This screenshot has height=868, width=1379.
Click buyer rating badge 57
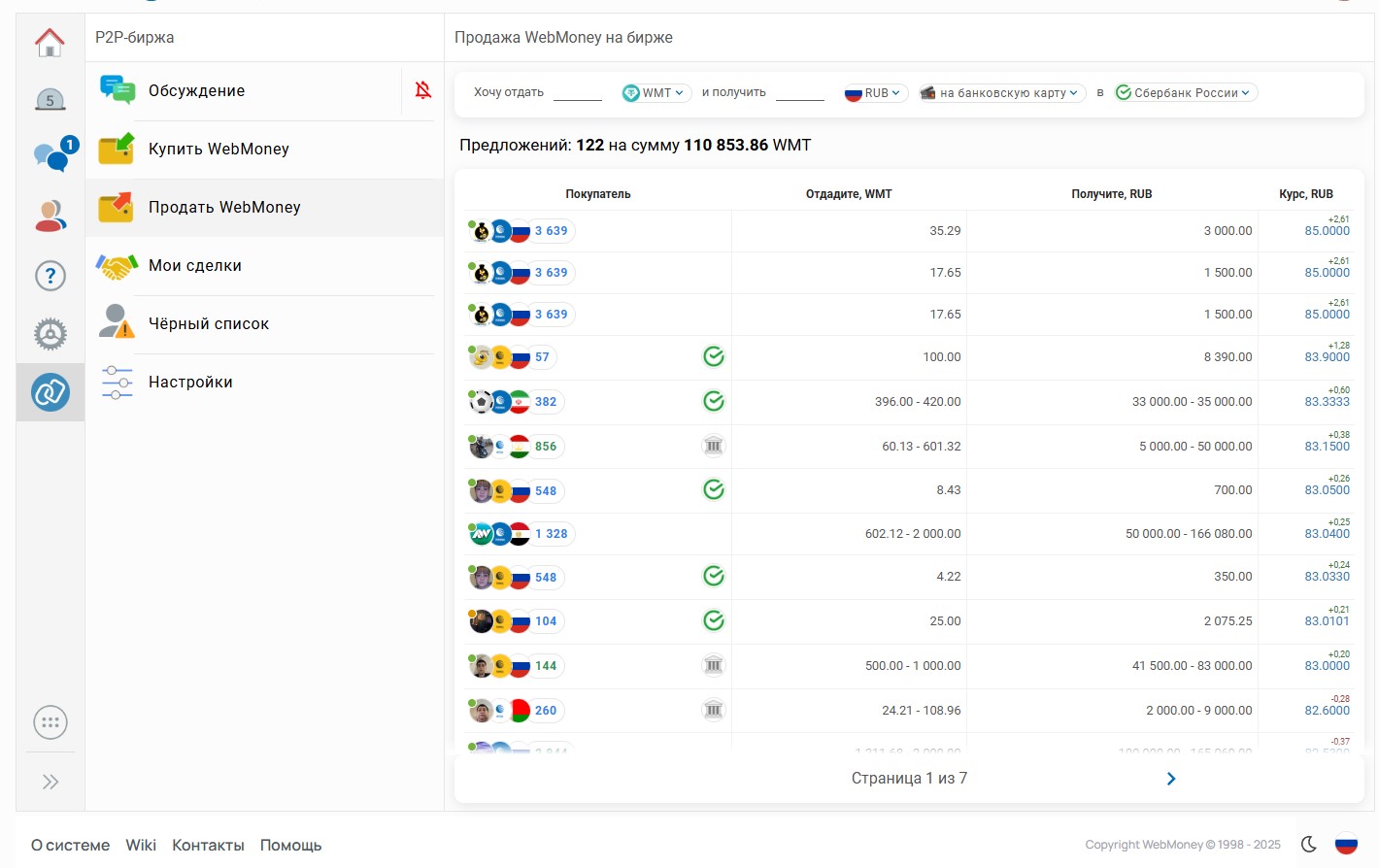[x=542, y=357]
